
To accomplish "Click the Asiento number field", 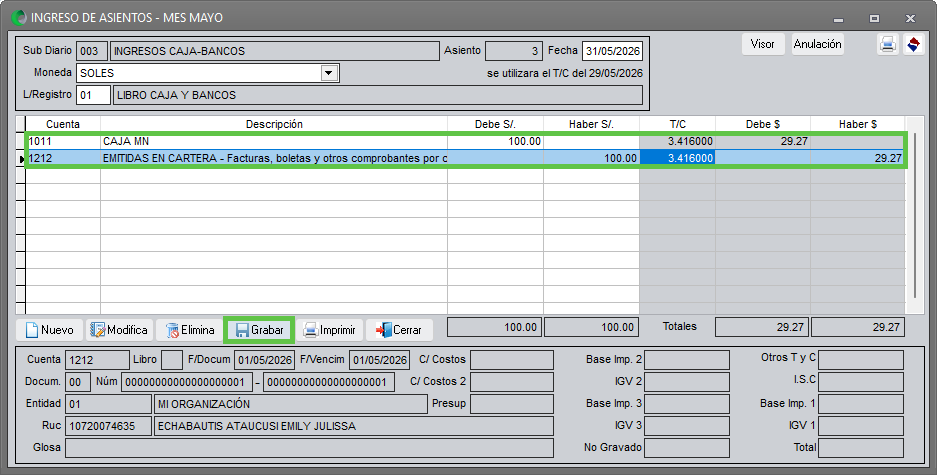I will click(513, 51).
